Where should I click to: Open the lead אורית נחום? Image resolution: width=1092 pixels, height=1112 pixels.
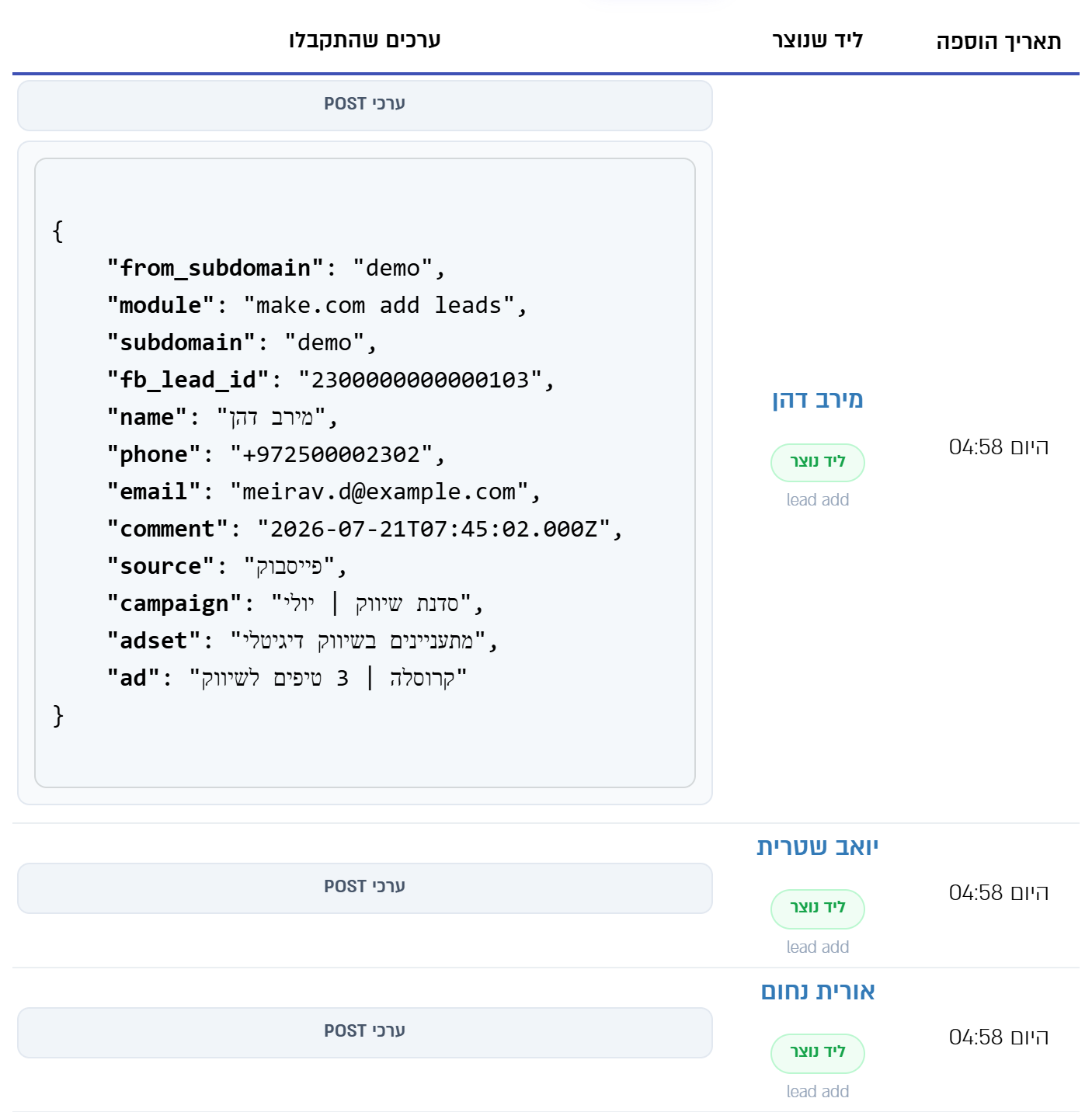tap(818, 992)
